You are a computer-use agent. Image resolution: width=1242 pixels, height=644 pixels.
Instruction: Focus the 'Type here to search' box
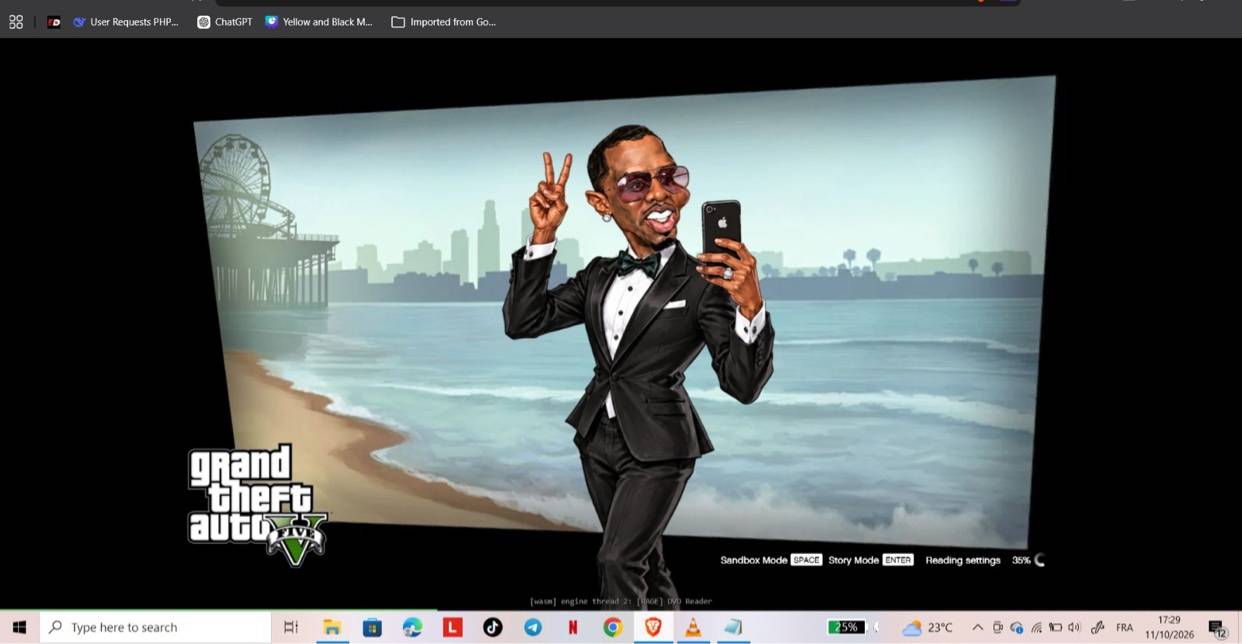click(x=156, y=627)
